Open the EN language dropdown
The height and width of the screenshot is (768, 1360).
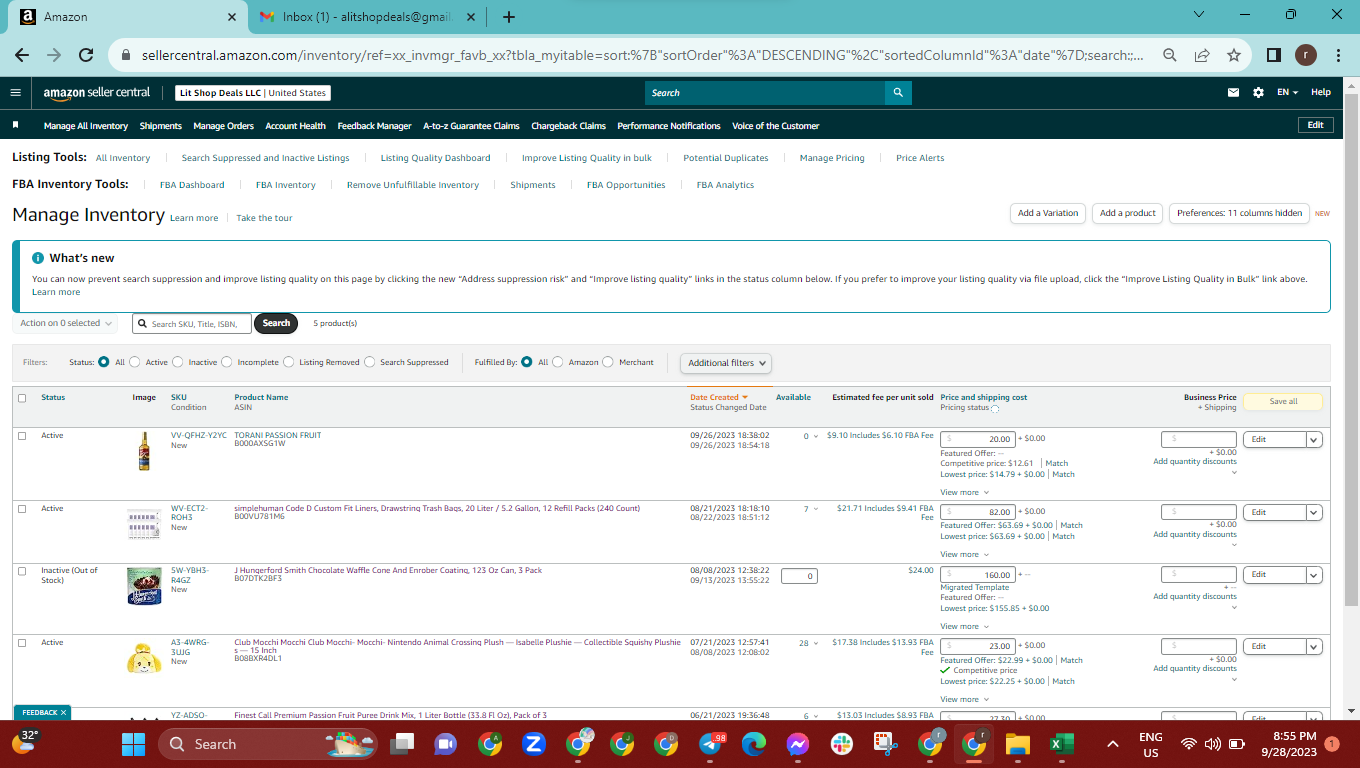click(x=1287, y=92)
